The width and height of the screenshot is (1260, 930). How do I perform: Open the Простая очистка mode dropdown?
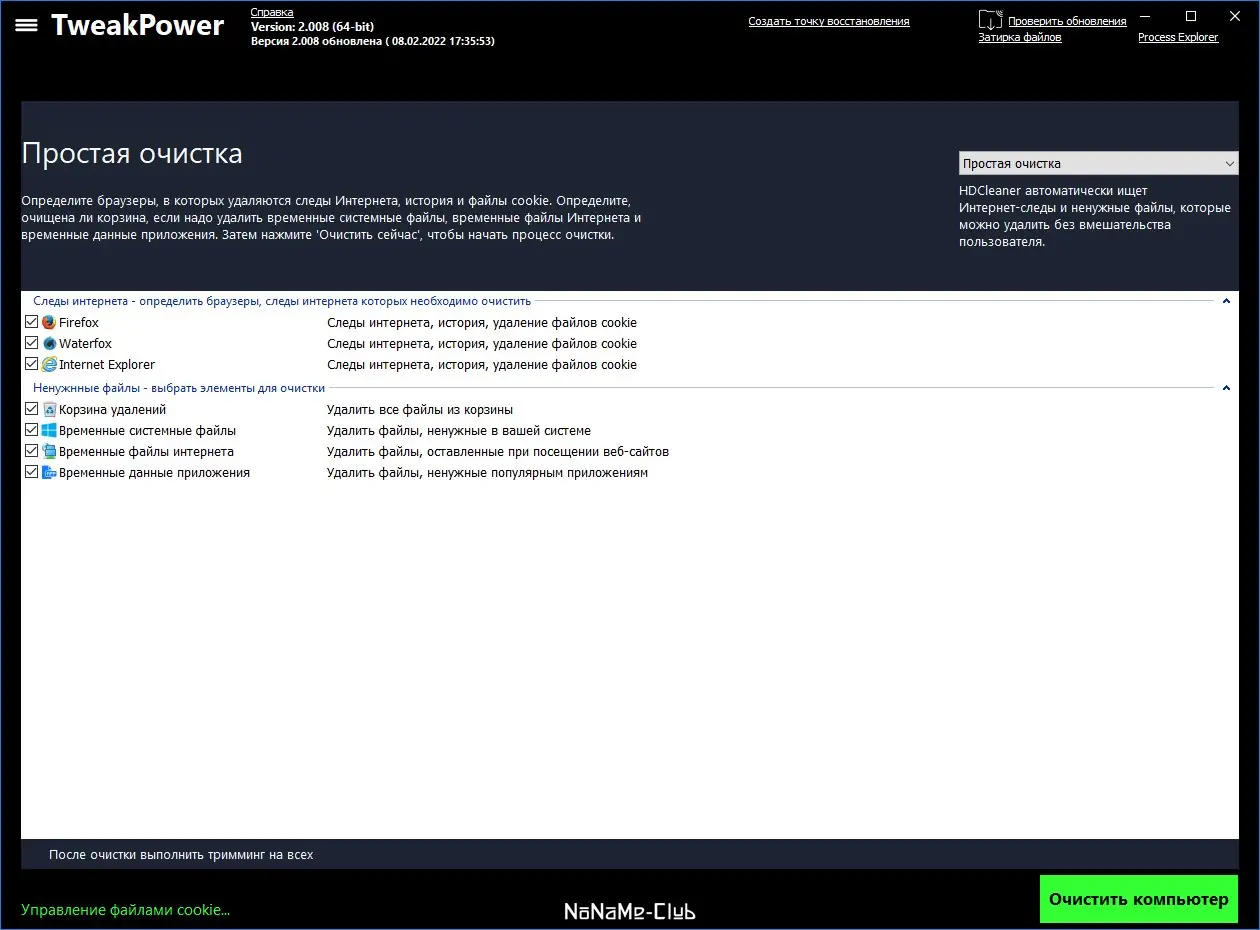pyautogui.click(x=1098, y=163)
